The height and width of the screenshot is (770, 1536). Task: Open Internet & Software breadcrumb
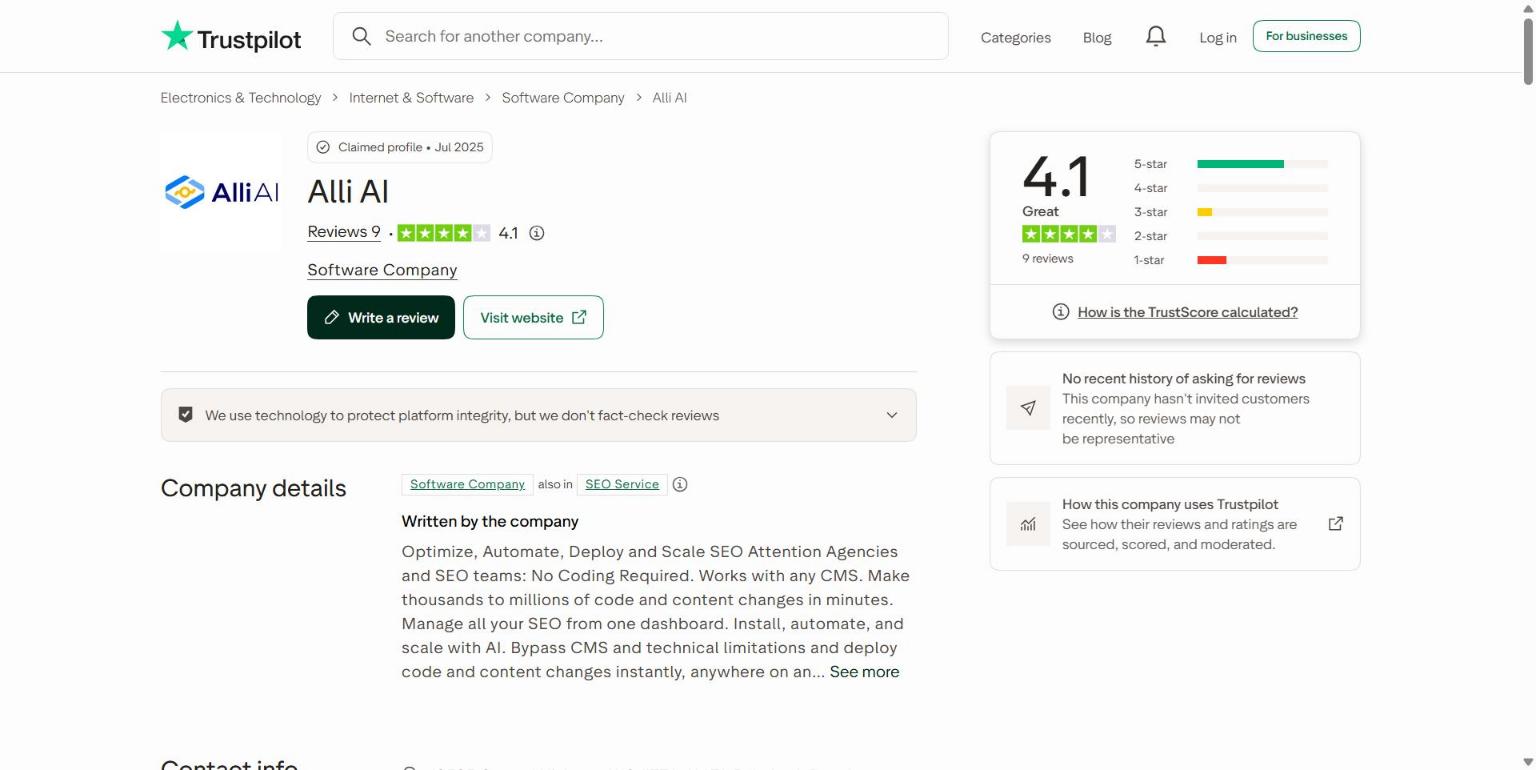pos(411,97)
